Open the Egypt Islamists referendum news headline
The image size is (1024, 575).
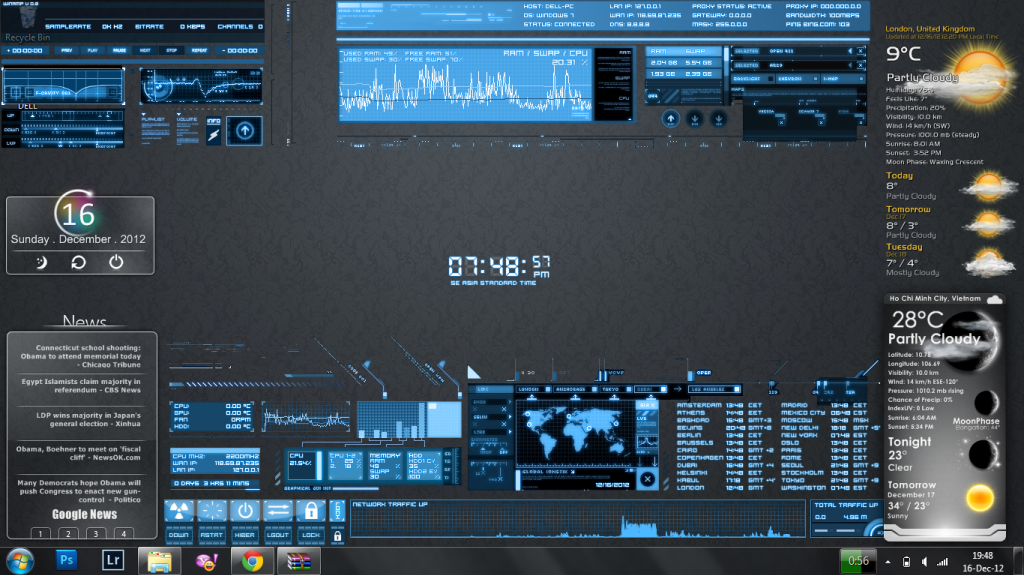[x=81, y=386]
